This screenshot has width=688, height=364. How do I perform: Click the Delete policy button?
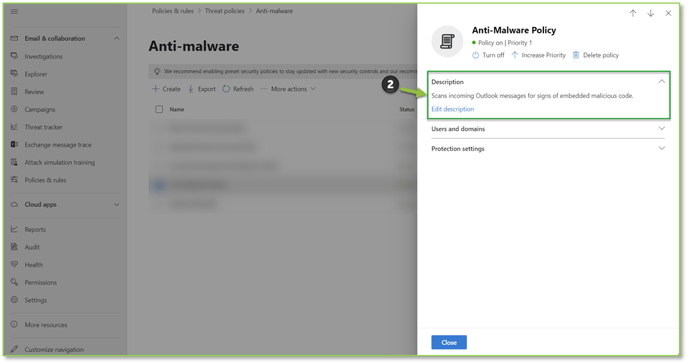tap(595, 55)
